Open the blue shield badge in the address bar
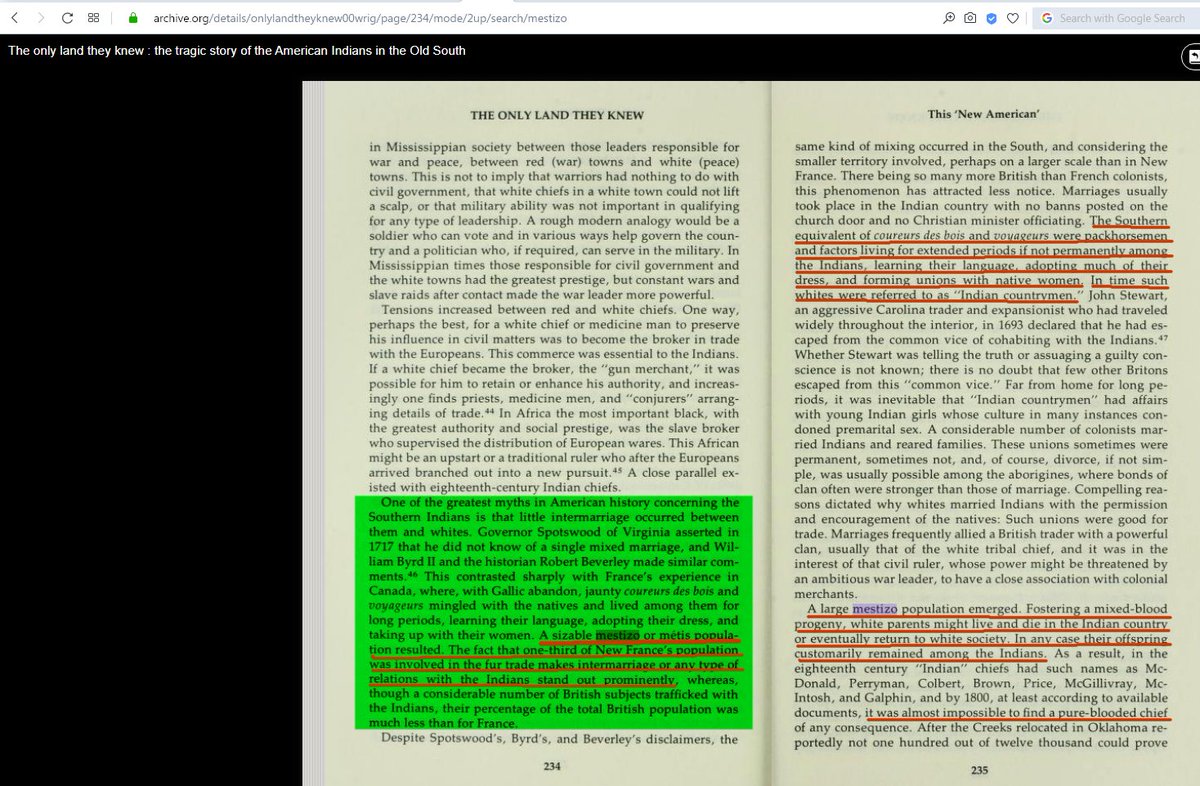This screenshot has height=786, width=1200. [x=991, y=18]
